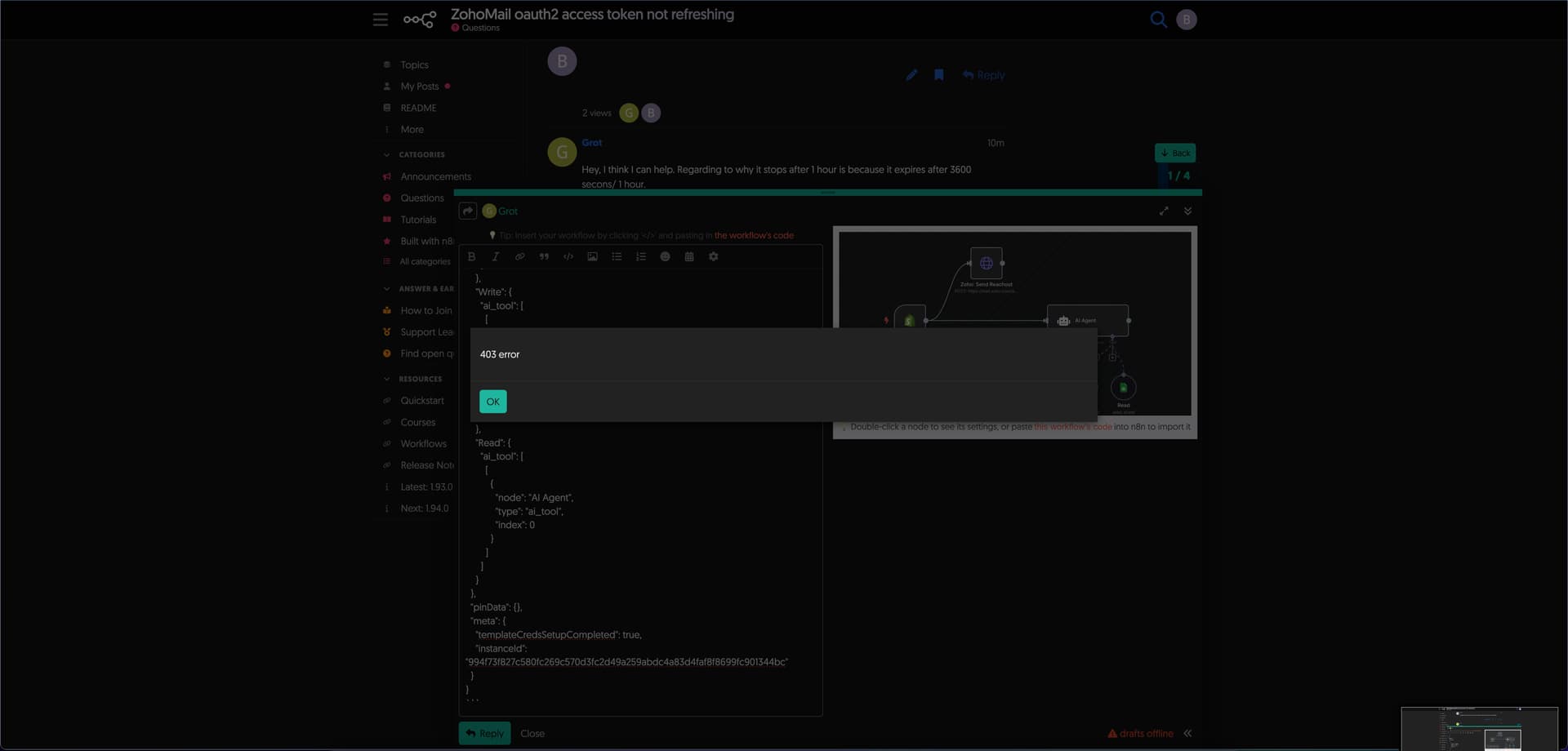1568x751 pixels.
Task: Click this workflow's code link below preview
Action: click(1073, 427)
